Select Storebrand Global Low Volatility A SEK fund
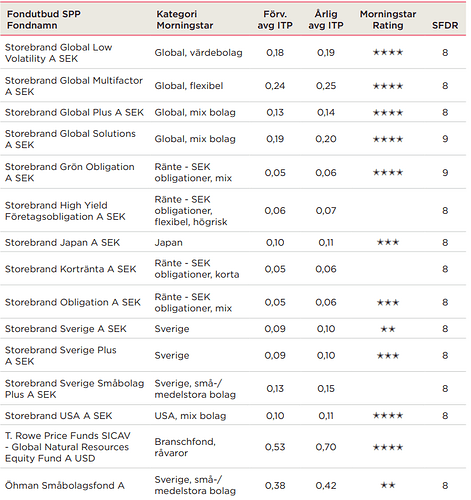This screenshot has height=500, width=471. coord(58,53)
